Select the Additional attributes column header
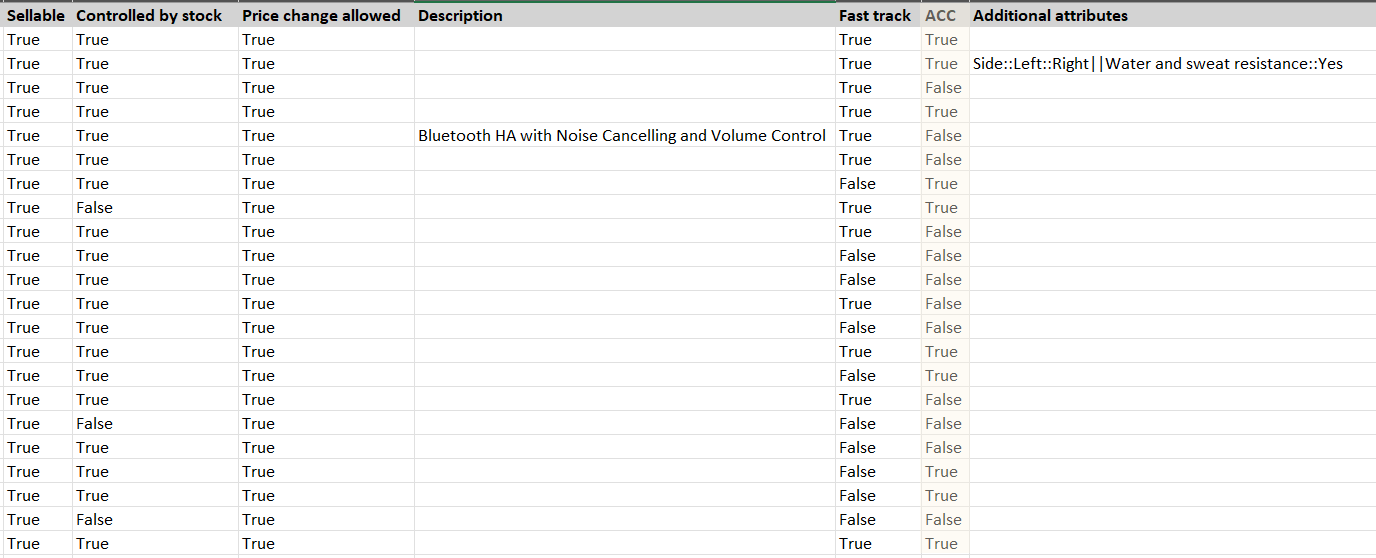 click(1172, 16)
